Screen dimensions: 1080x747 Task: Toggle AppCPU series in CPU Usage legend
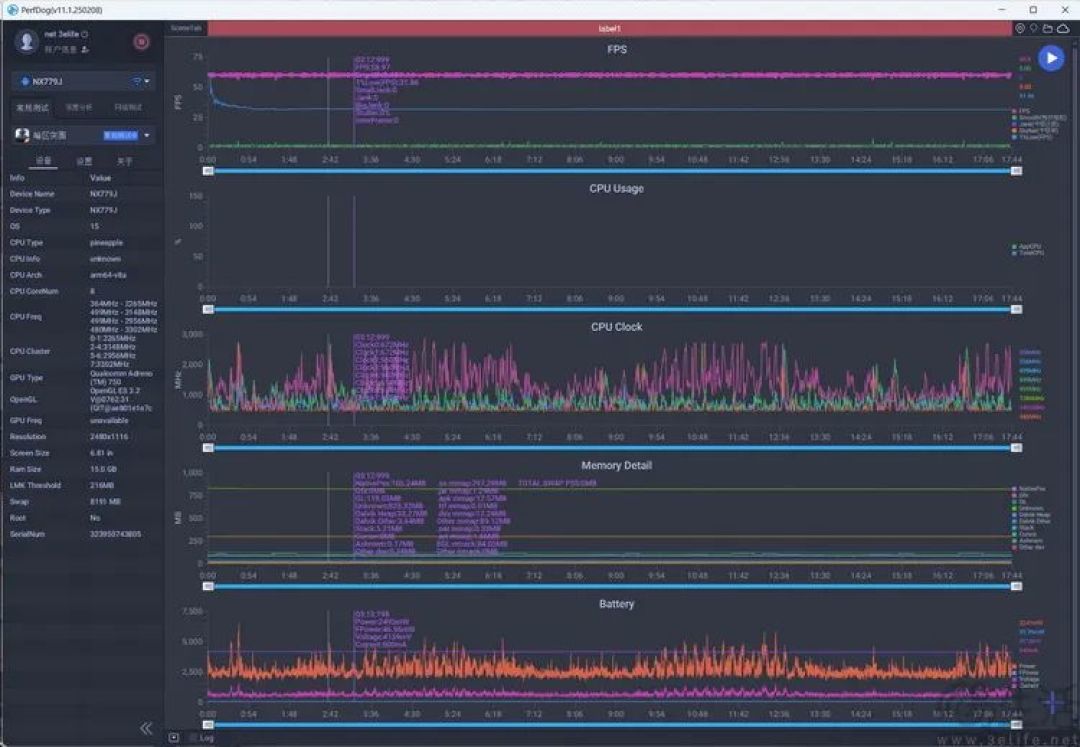(x=1026, y=246)
